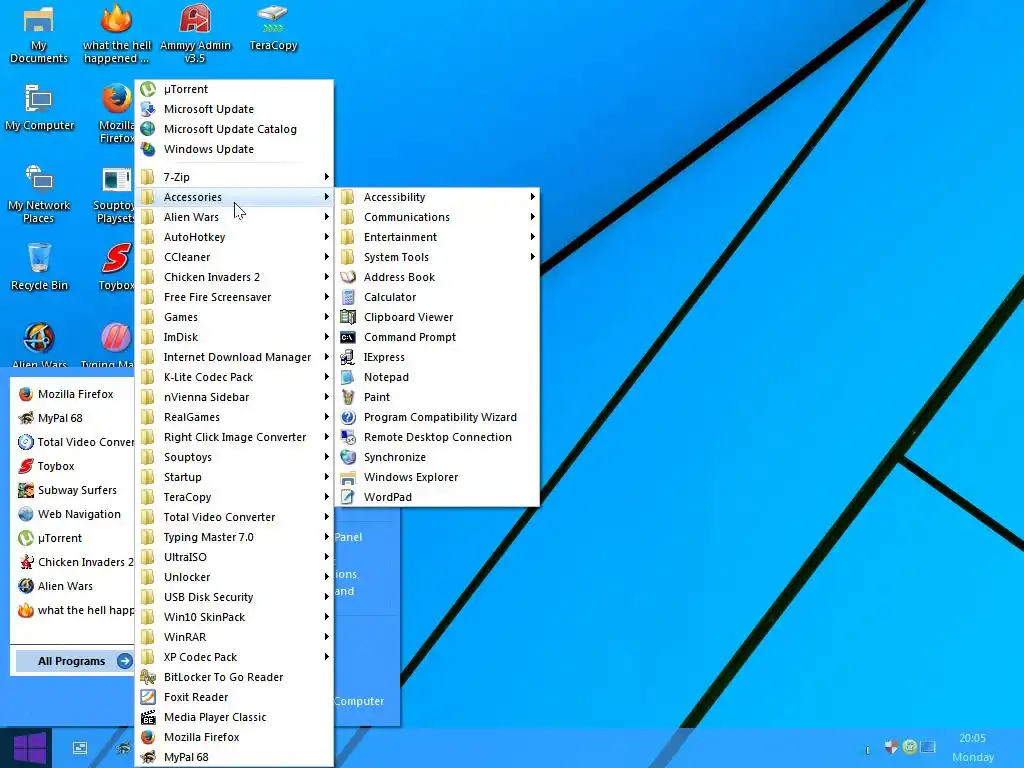Launch Media Player Classic

pyautogui.click(x=234, y=717)
